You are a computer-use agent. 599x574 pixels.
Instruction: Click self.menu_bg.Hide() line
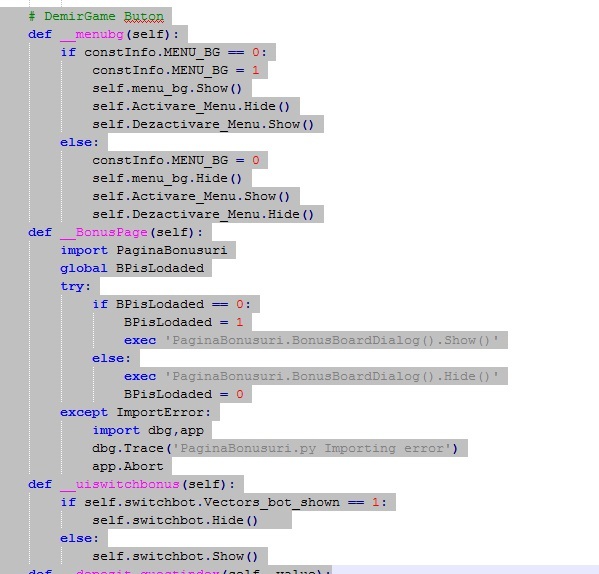tap(167, 178)
